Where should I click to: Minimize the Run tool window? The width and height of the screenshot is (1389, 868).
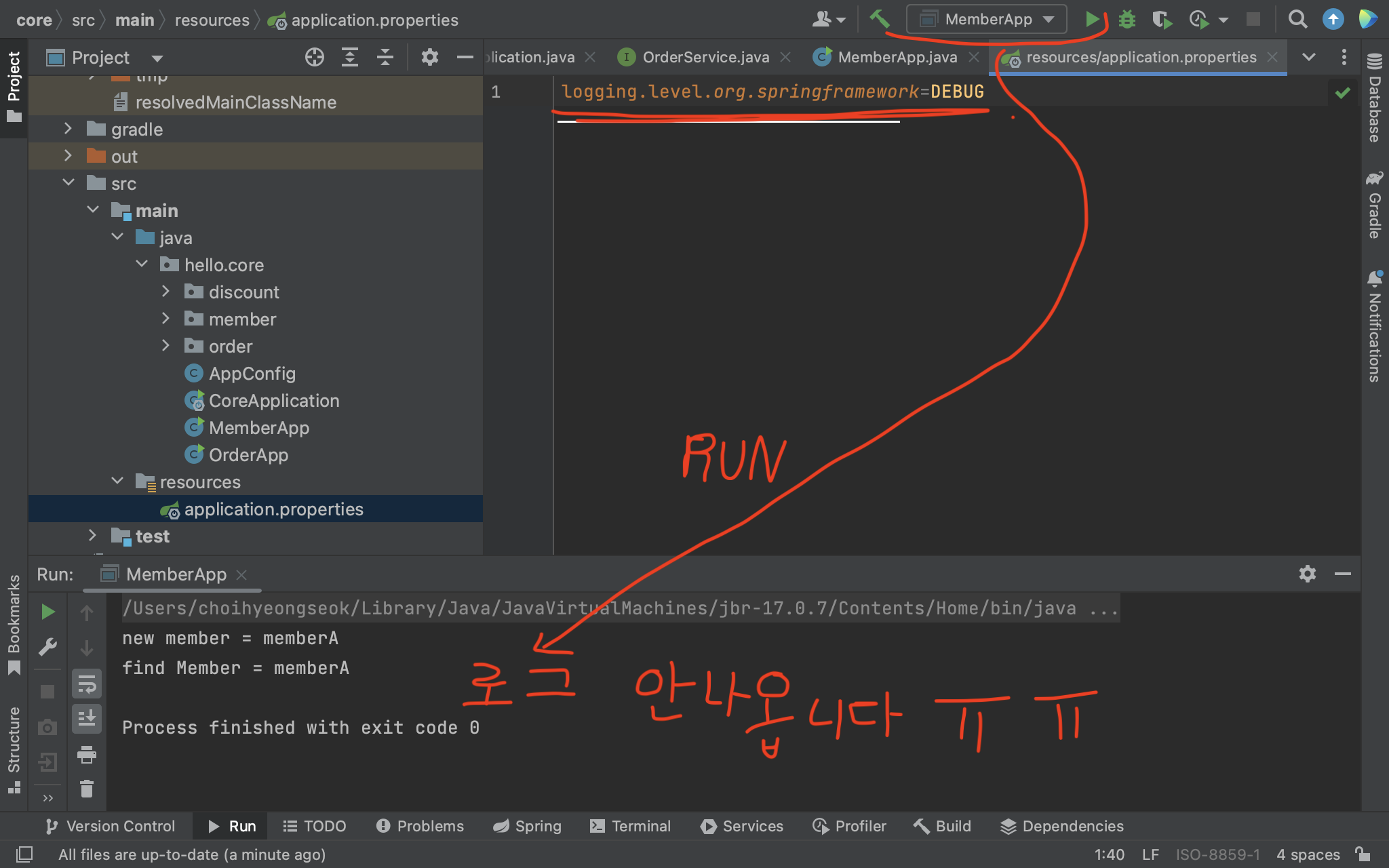(x=1343, y=574)
